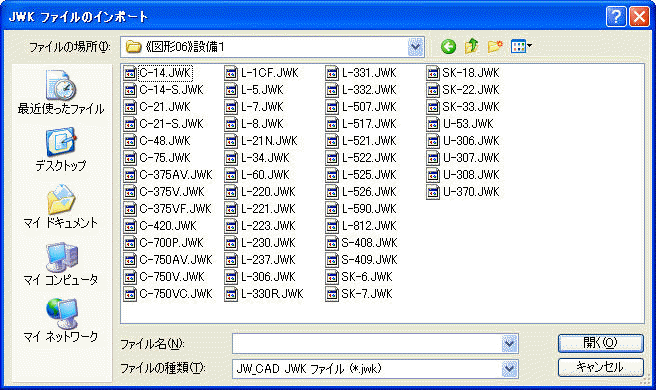Select the L-21N.JWK file icon
656x390 pixels.
point(231,141)
